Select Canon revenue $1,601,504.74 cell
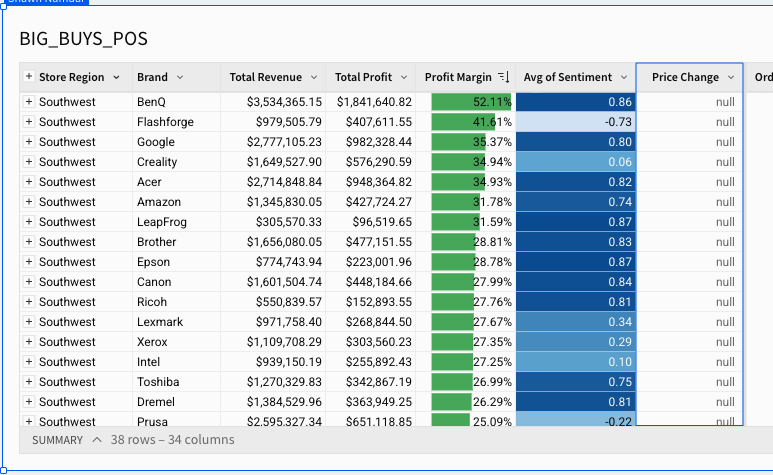773x475 pixels. pos(273,282)
